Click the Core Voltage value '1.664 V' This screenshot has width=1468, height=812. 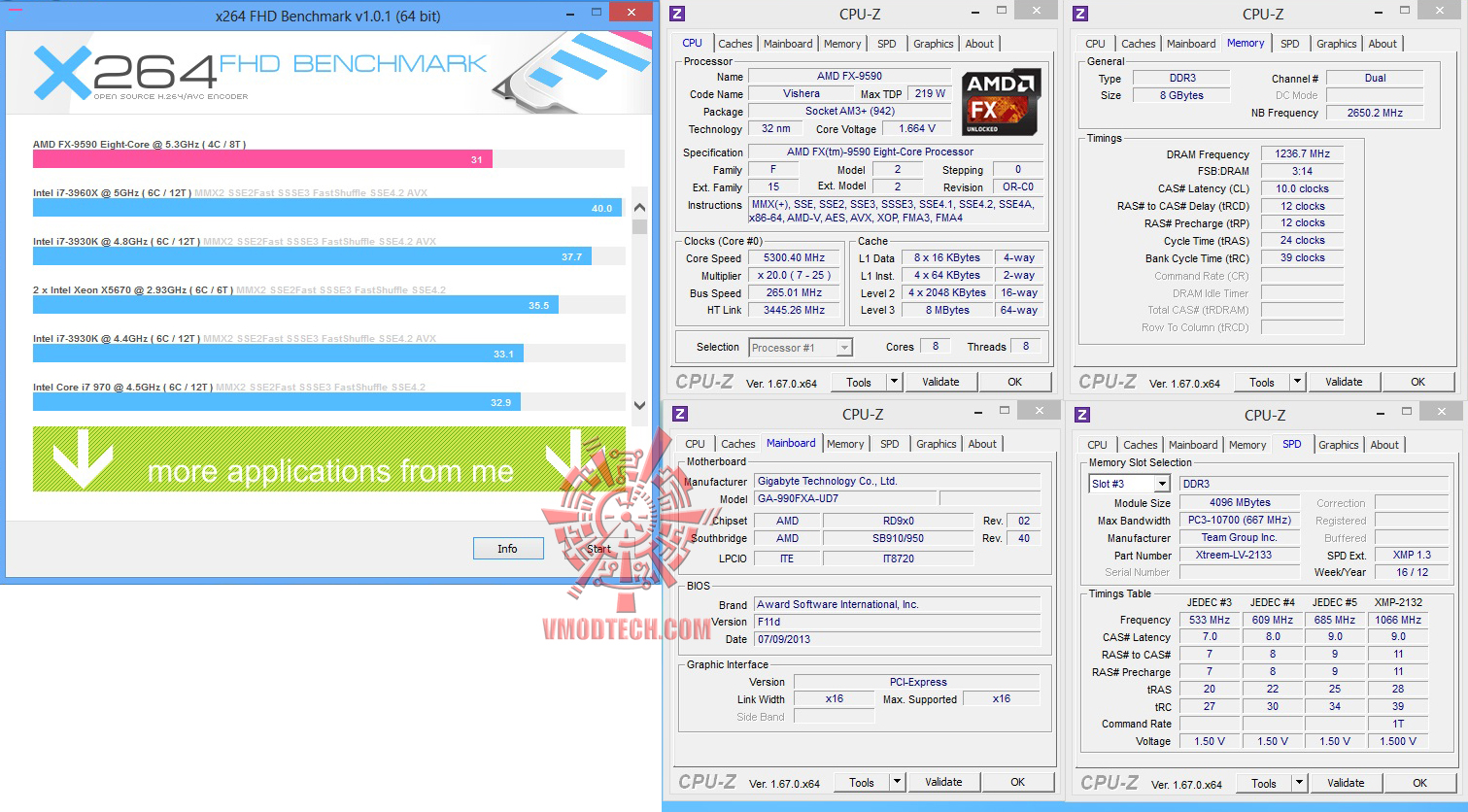tap(917, 129)
